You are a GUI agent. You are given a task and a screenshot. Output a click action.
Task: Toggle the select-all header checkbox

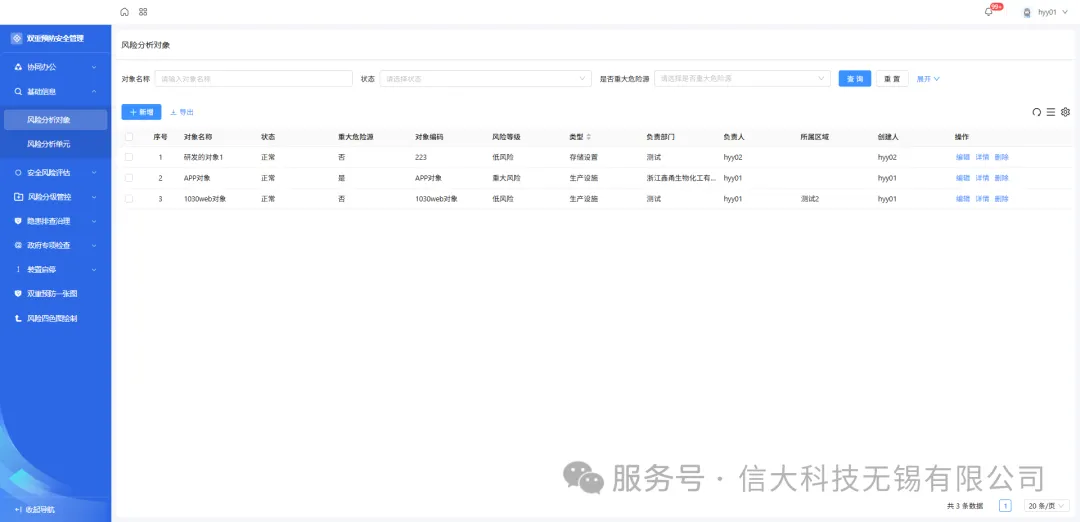click(x=129, y=136)
